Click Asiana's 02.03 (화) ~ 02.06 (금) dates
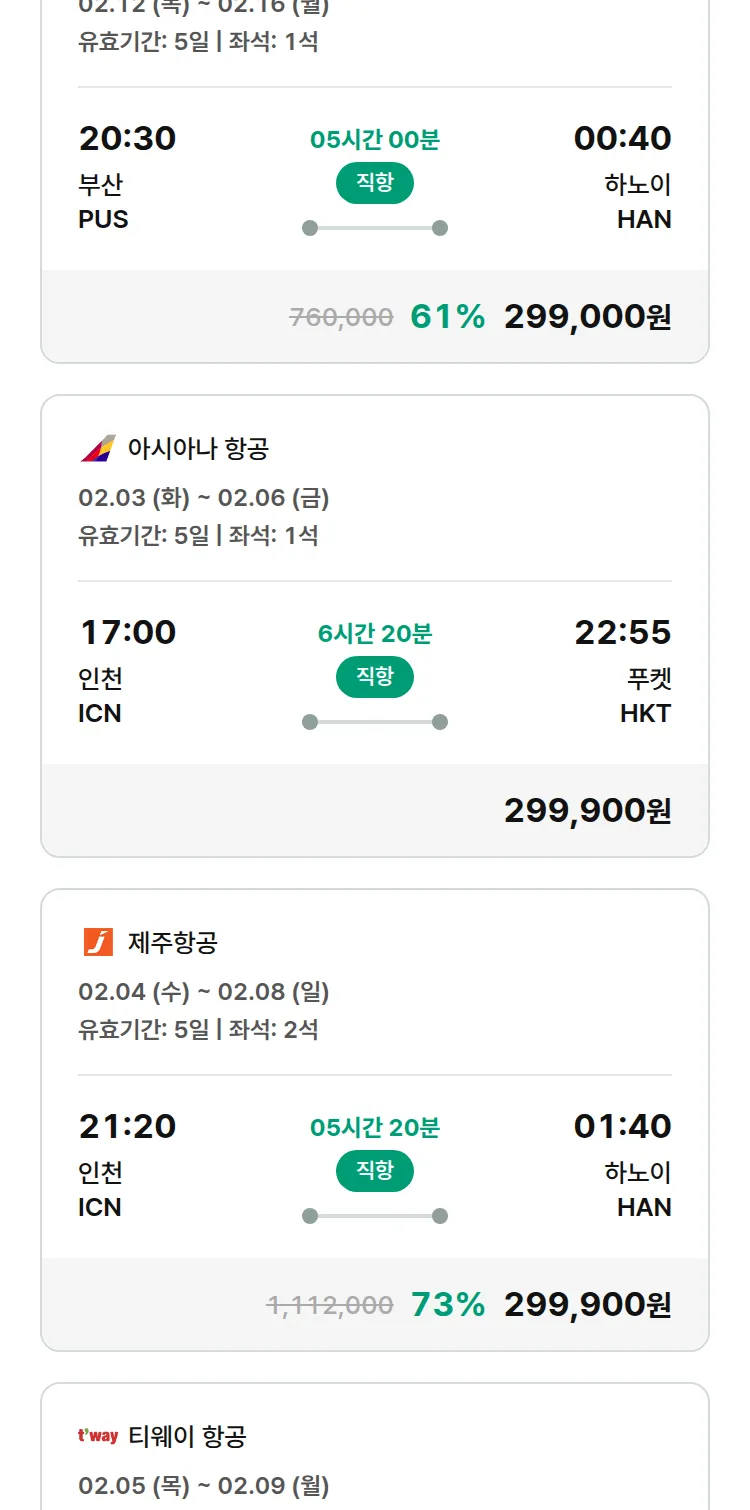This screenshot has height=1510, width=750. [x=204, y=498]
